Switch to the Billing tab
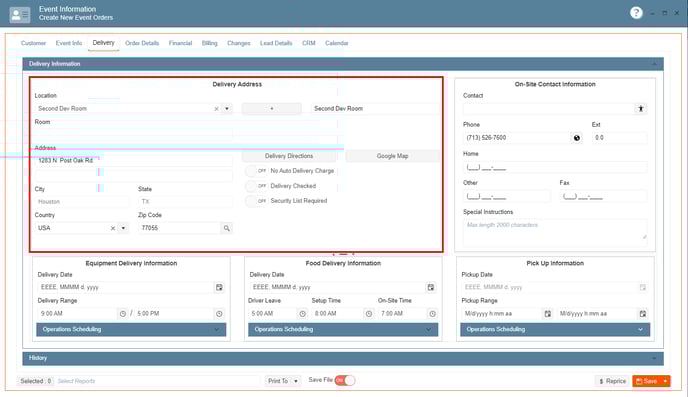This screenshot has height=397, width=688. (x=209, y=43)
